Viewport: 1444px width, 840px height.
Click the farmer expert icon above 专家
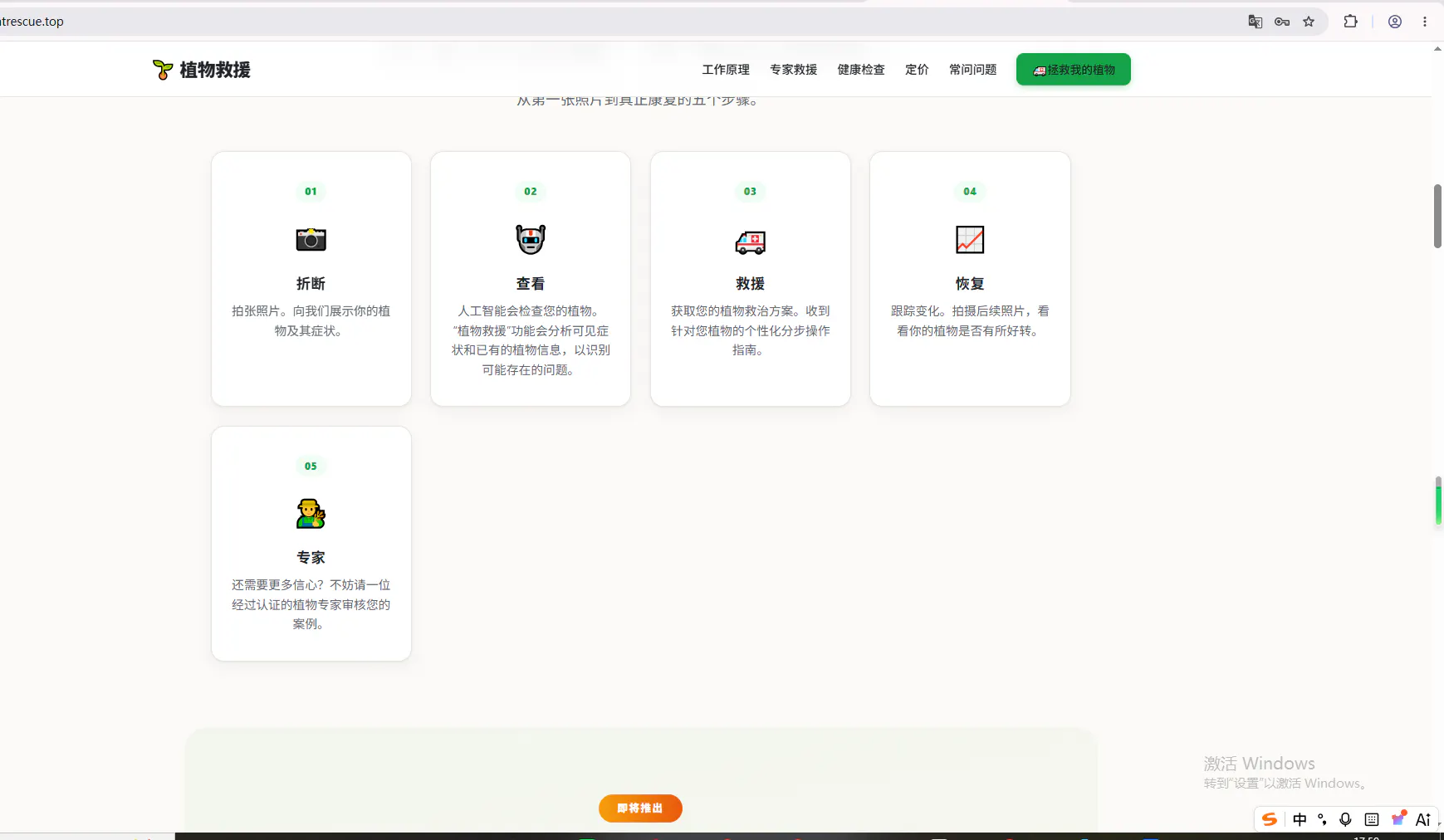(x=311, y=514)
